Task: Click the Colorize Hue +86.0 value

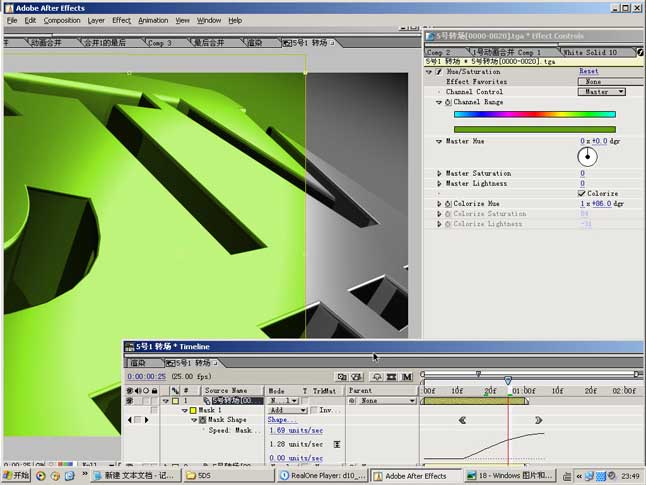Action: click(602, 204)
